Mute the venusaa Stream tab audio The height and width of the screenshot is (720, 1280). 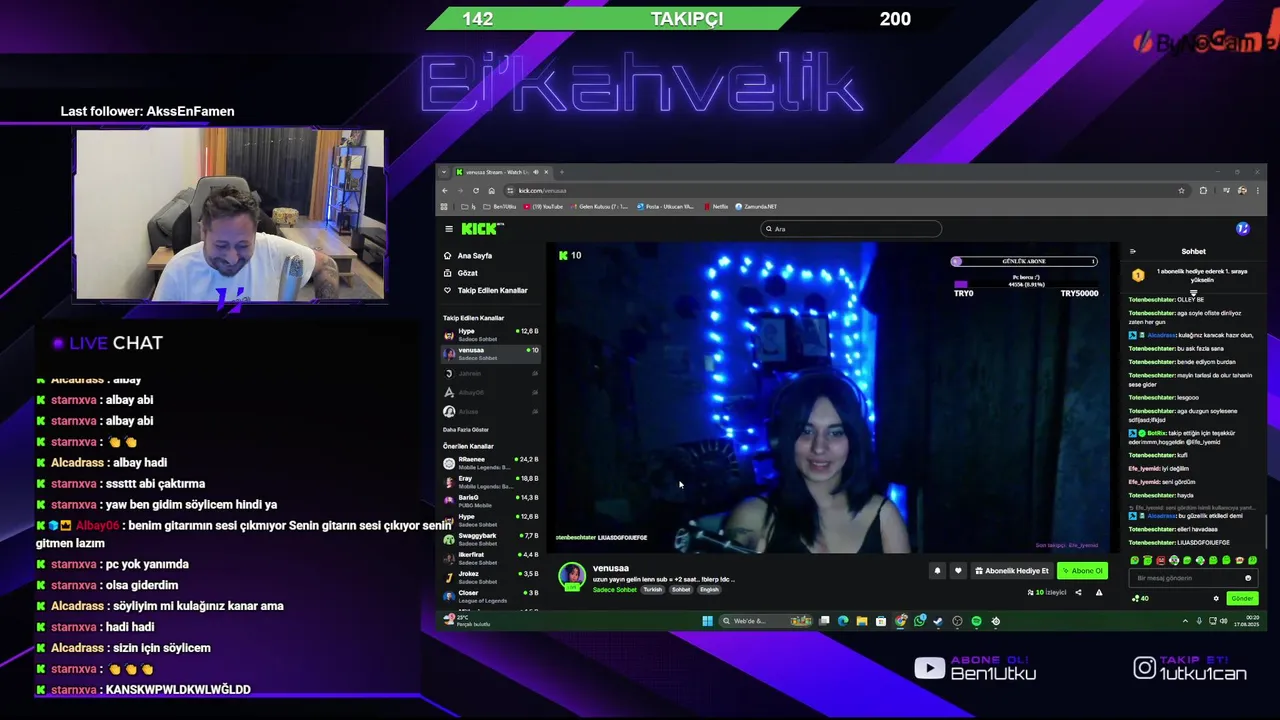pos(536,172)
